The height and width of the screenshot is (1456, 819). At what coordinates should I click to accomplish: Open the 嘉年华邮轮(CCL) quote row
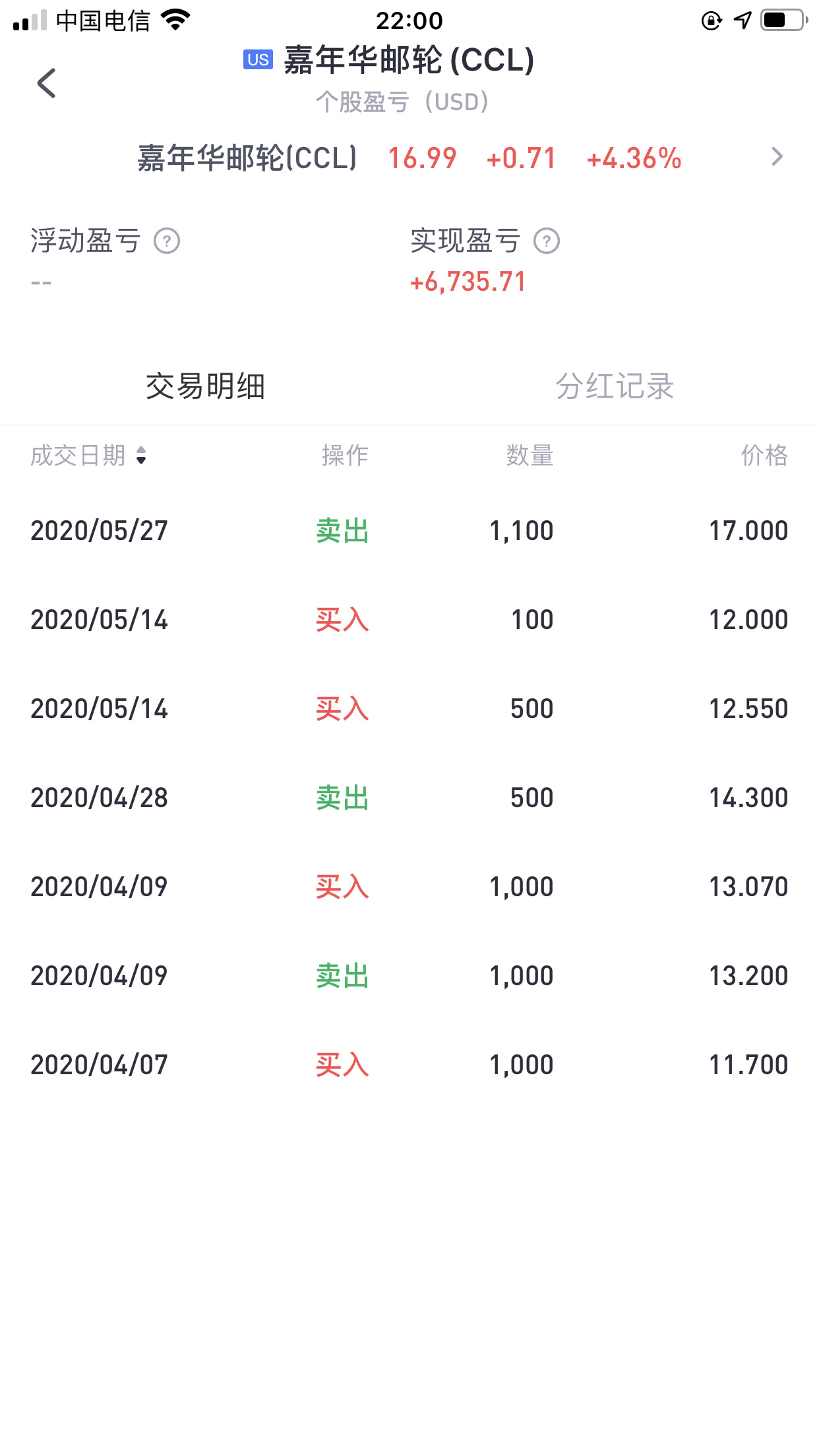click(409, 158)
